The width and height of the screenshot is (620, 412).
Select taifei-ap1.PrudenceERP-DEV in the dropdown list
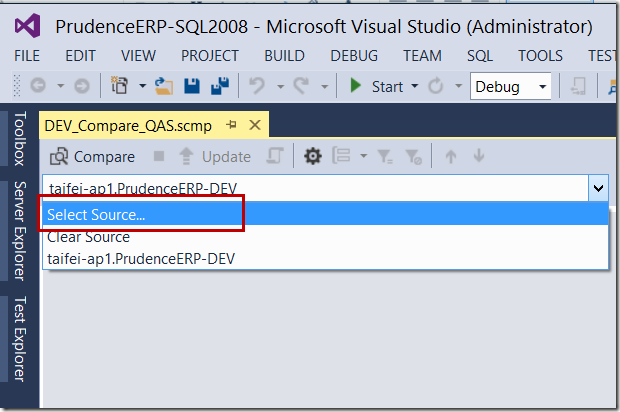[325, 259]
